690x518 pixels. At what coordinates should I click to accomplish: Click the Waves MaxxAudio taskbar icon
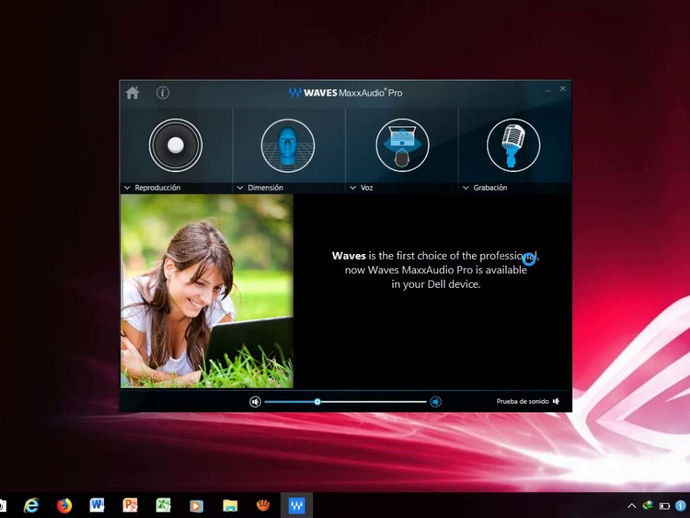297,505
